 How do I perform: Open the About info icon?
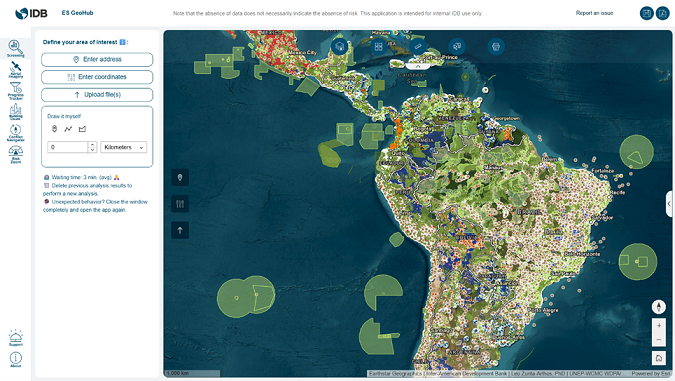point(15,359)
